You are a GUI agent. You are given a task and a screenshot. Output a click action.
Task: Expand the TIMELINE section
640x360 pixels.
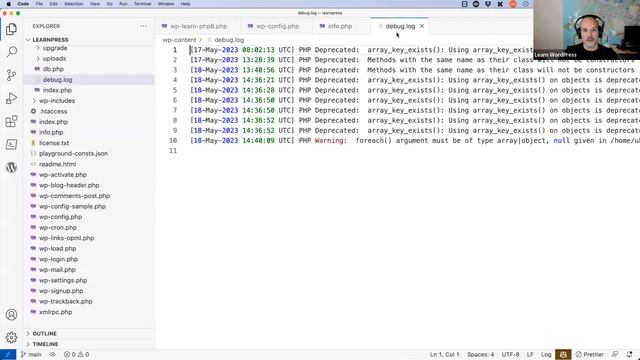pyautogui.click(x=45, y=344)
